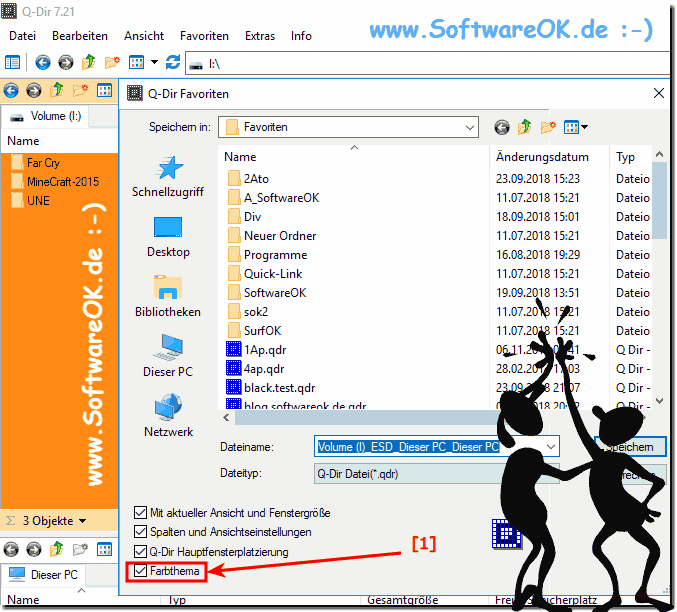677x612 pixels.
Task: Open the Bearbeiten menu
Action: pyautogui.click(x=80, y=36)
